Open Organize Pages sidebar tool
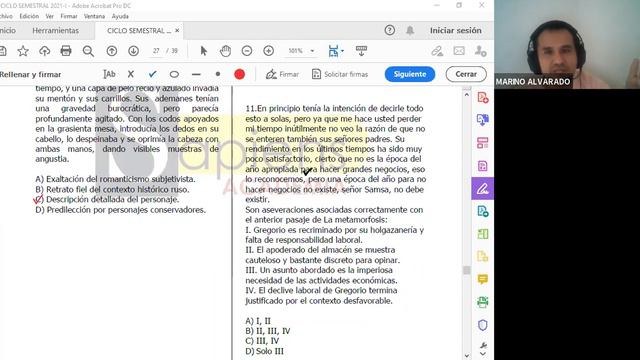Screen dimensions: 640x360 482,143
